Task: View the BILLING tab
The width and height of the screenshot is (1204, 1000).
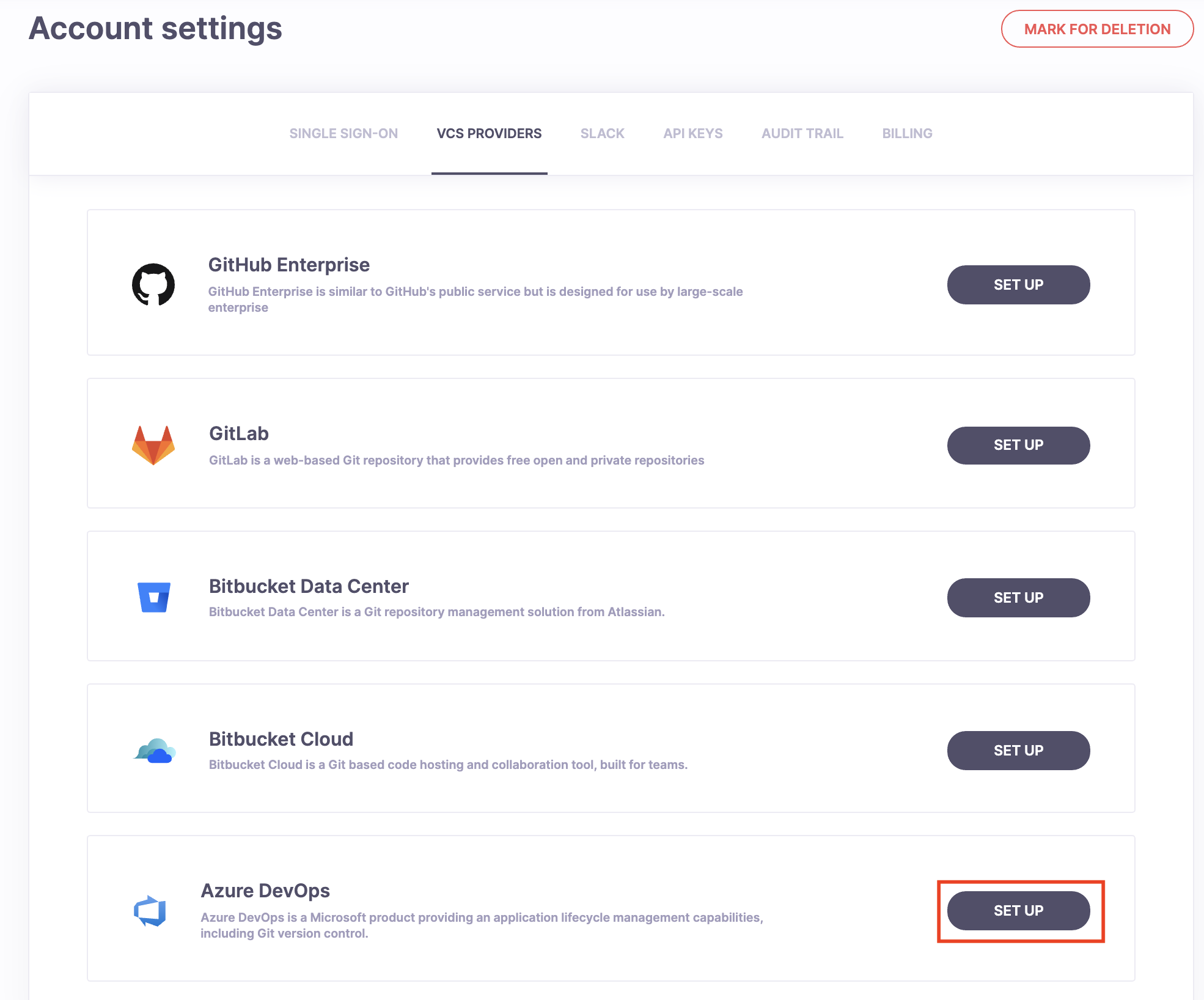Action: coord(906,133)
